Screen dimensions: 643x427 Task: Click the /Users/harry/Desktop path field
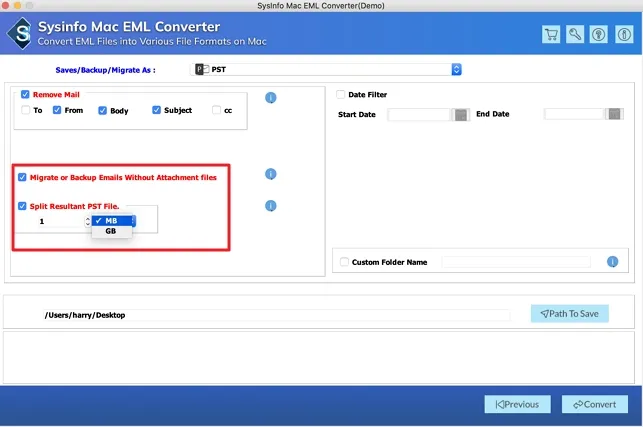[x=276, y=315]
